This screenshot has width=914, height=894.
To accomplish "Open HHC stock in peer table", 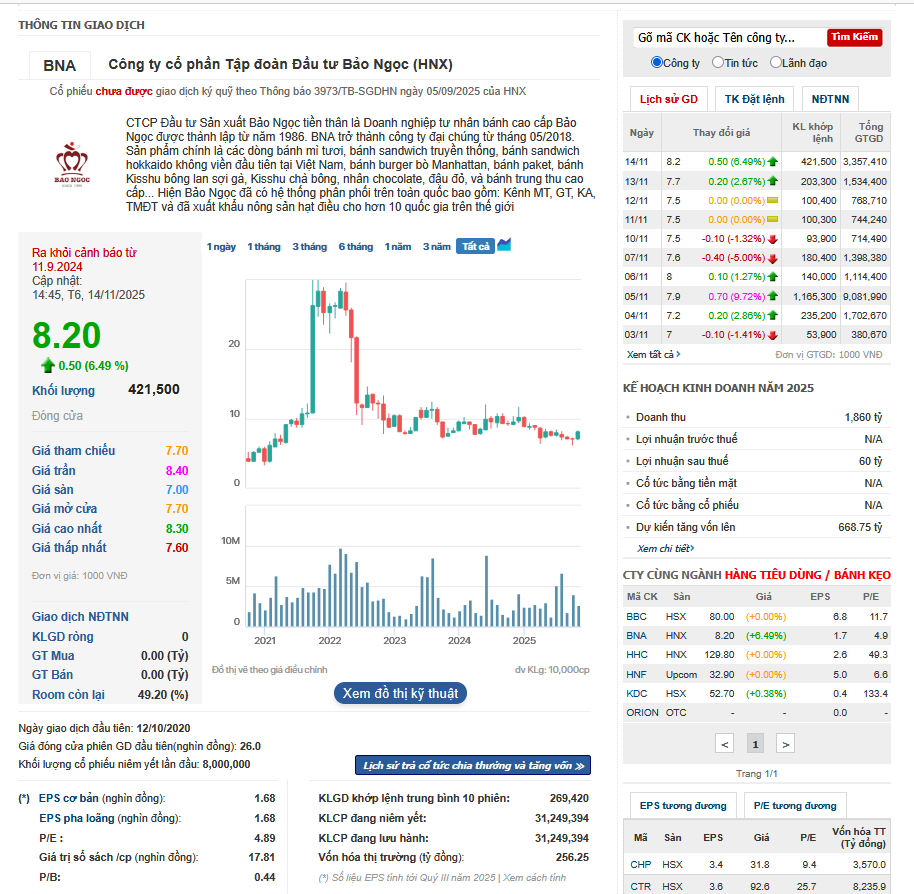I will [637, 655].
